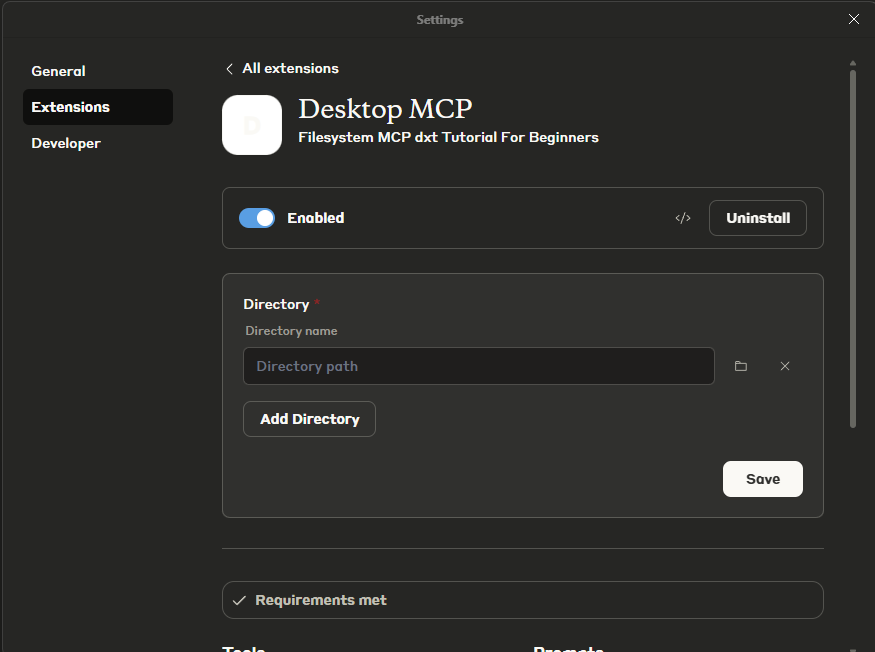Click the Enabled label text
875x652 pixels.
[x=315, y=218]
